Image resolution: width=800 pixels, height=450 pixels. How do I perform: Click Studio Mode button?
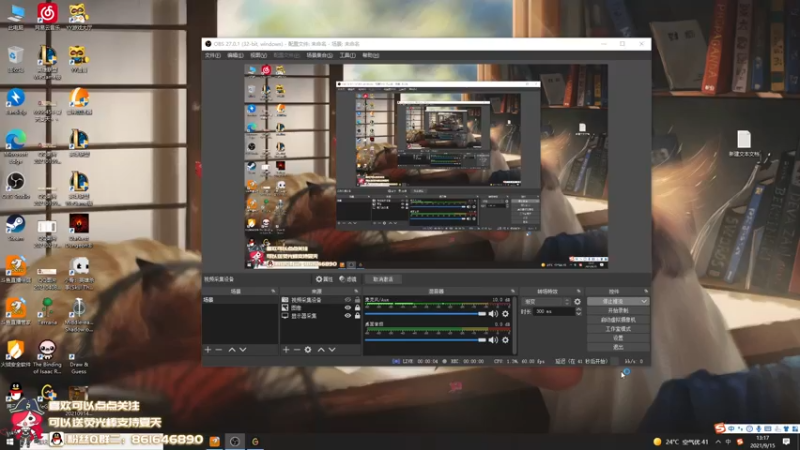(618, 329)
